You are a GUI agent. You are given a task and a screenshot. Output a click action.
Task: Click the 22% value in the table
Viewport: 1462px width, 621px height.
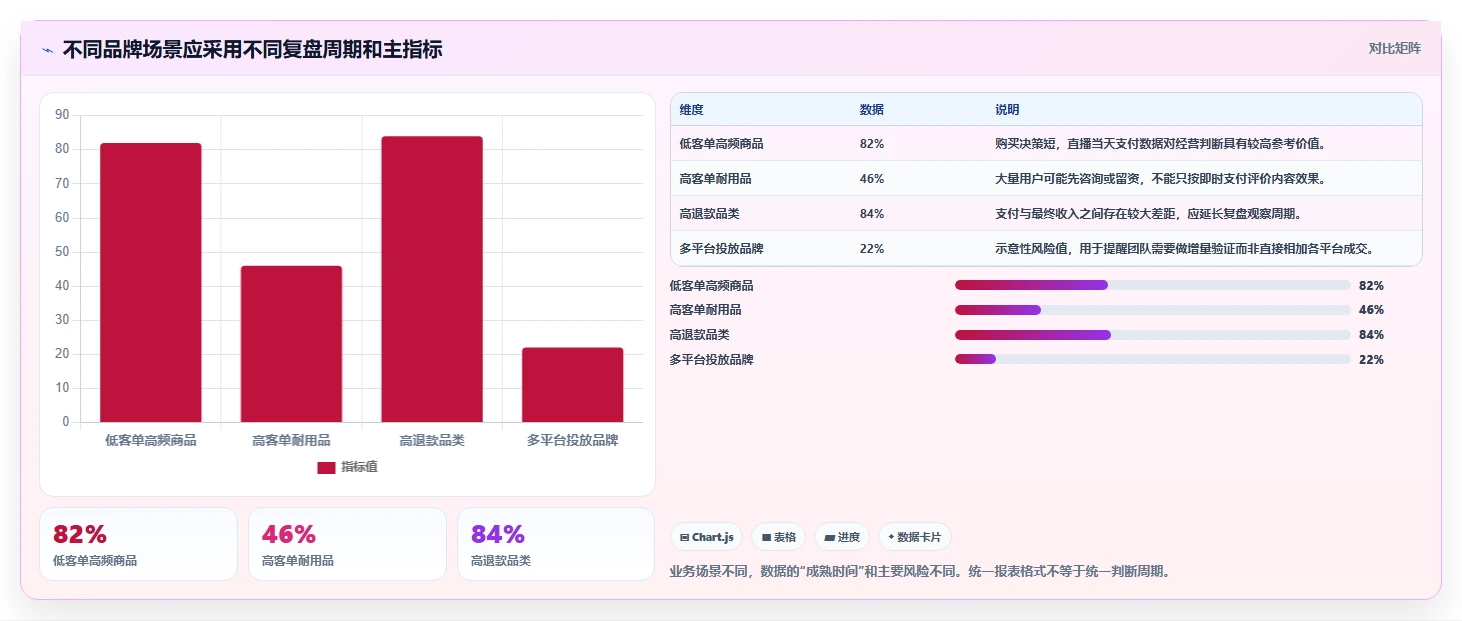pos(871,249)
